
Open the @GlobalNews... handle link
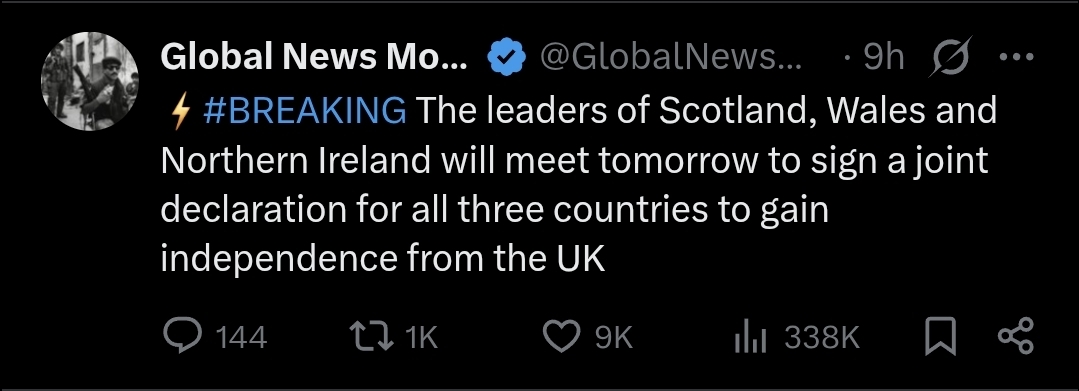pos(671,58)
